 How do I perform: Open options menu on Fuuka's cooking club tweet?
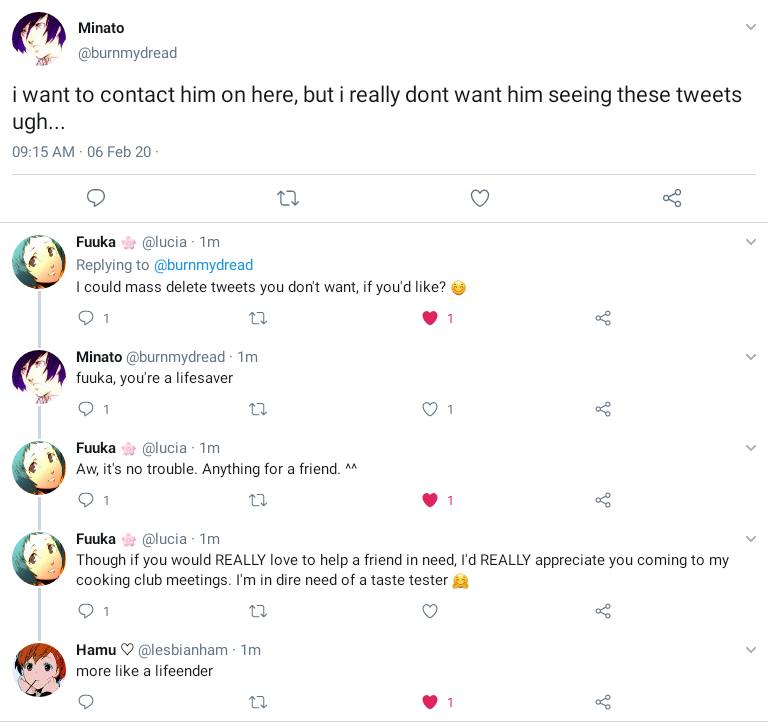click(x=751, y=539)
